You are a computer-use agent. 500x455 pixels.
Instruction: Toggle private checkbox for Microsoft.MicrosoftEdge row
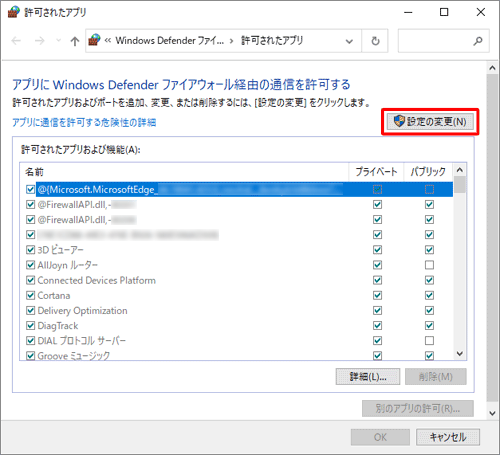point(377,189)
